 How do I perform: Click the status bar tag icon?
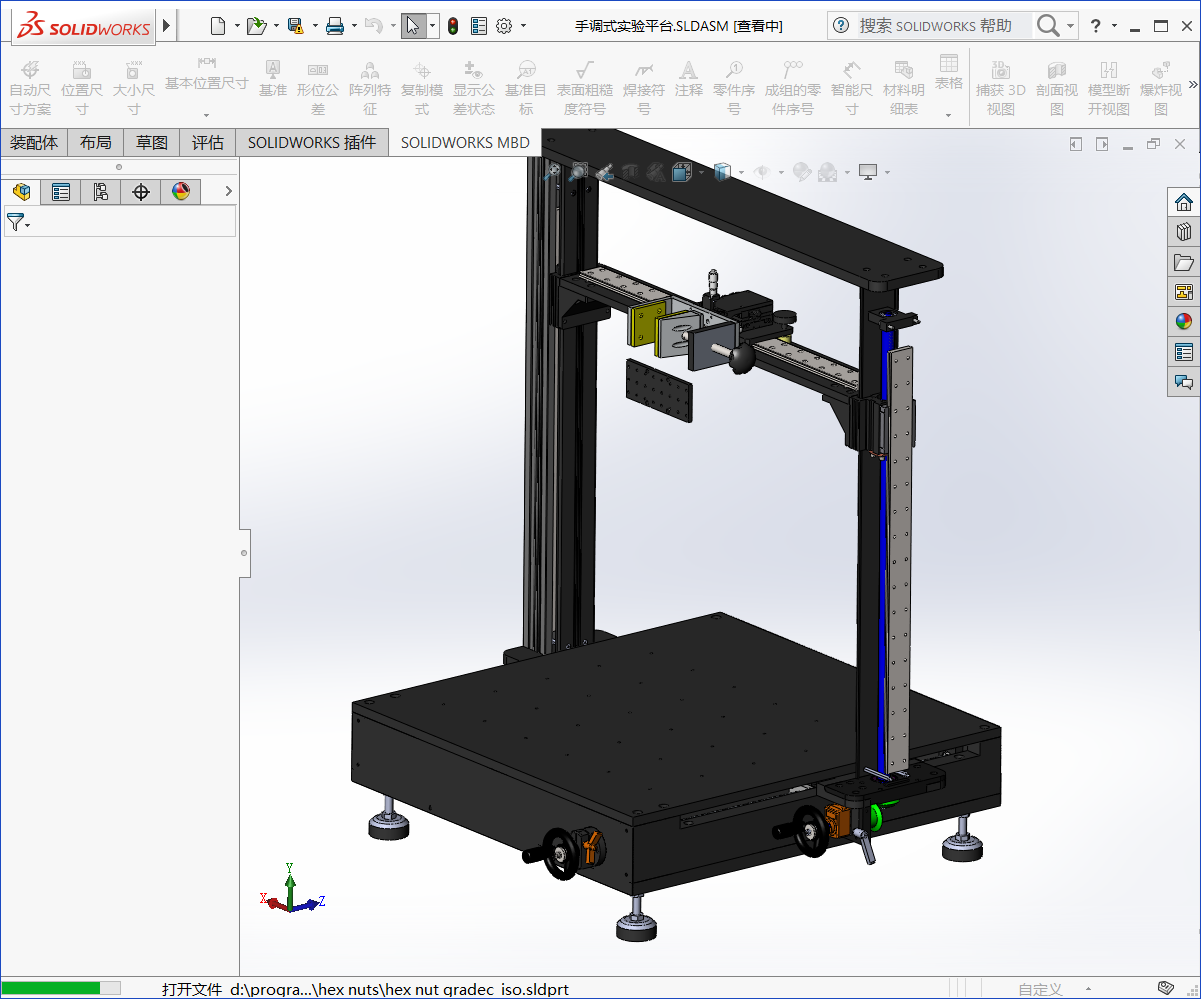pyautogui.click(x=1165, y=988)
